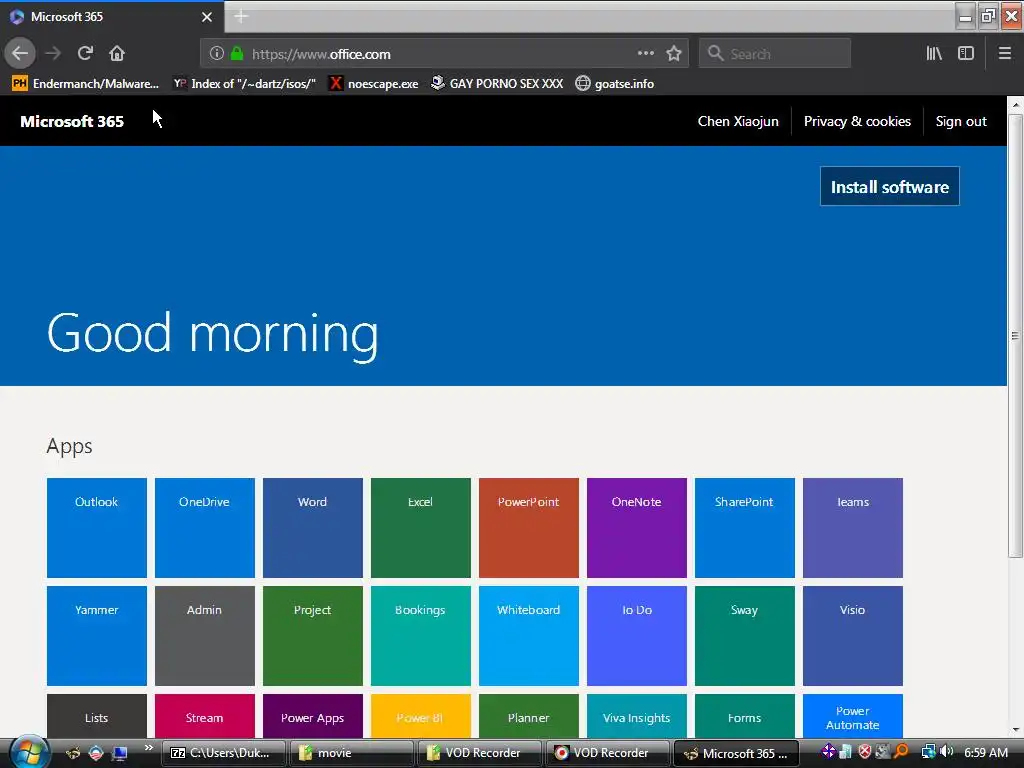Go to the browser home page
Screen dimensions: 1024x768
tap(117, 54)
